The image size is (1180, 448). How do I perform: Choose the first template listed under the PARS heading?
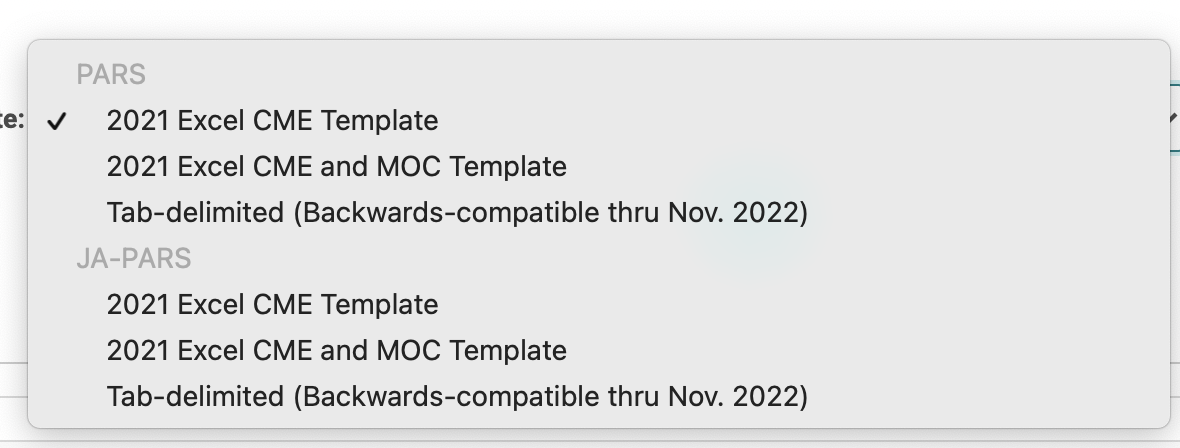click(272, 121)
